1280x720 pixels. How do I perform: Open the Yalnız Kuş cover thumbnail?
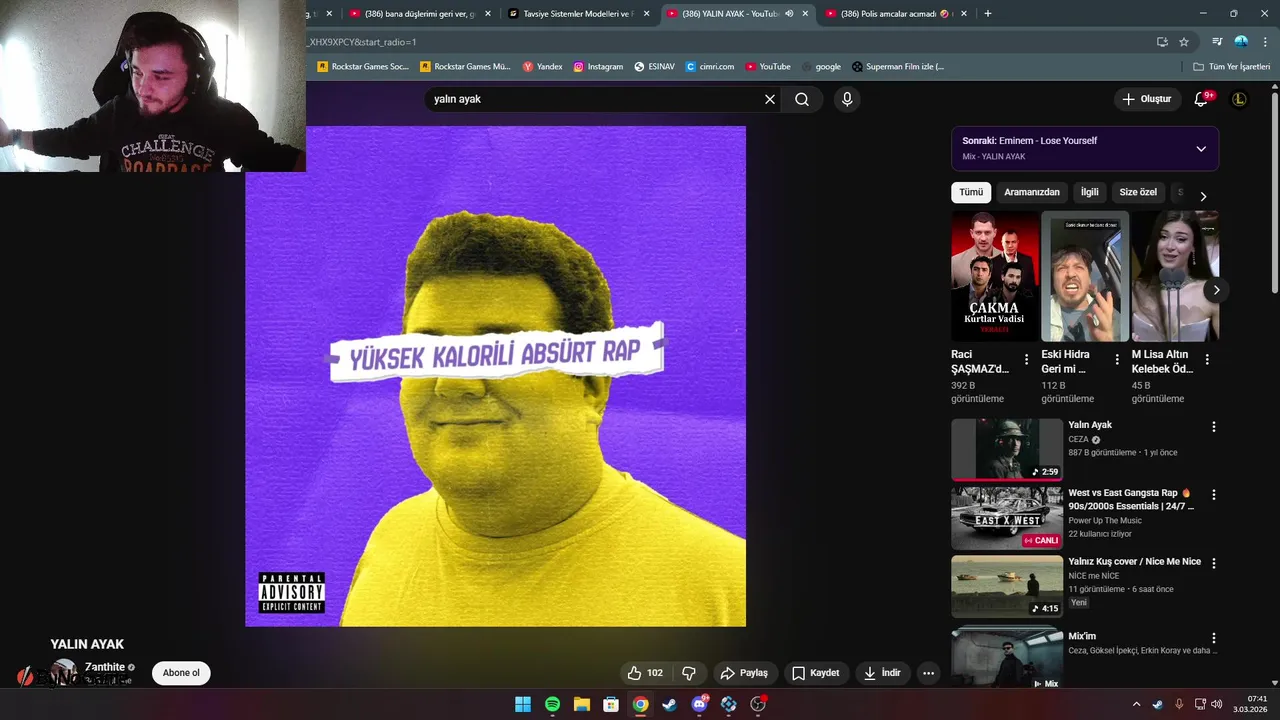coord(1006,585)
